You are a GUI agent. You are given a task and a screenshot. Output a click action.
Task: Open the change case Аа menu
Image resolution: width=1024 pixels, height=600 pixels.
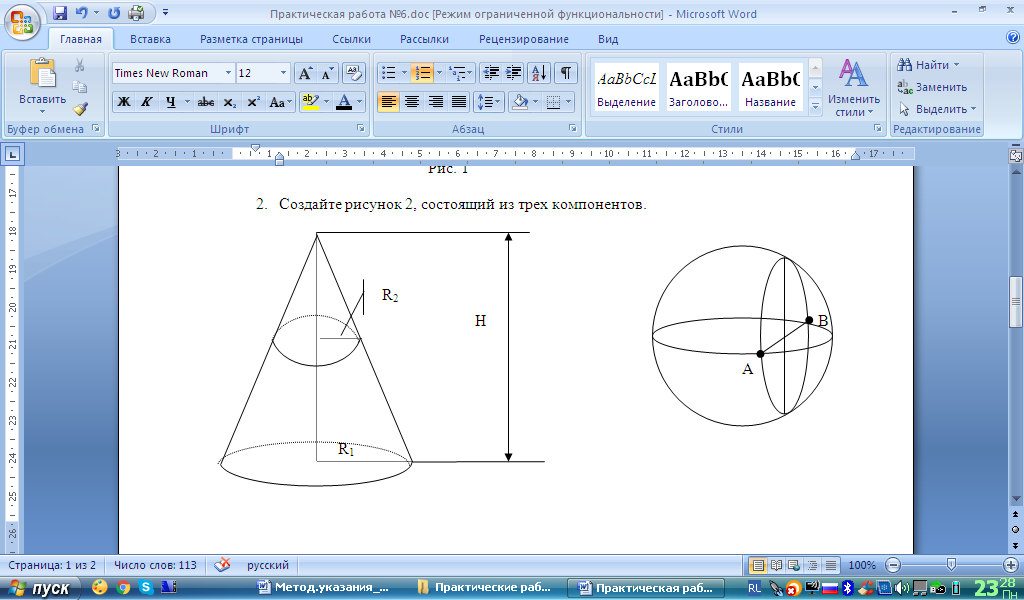(x=280, y=102)
